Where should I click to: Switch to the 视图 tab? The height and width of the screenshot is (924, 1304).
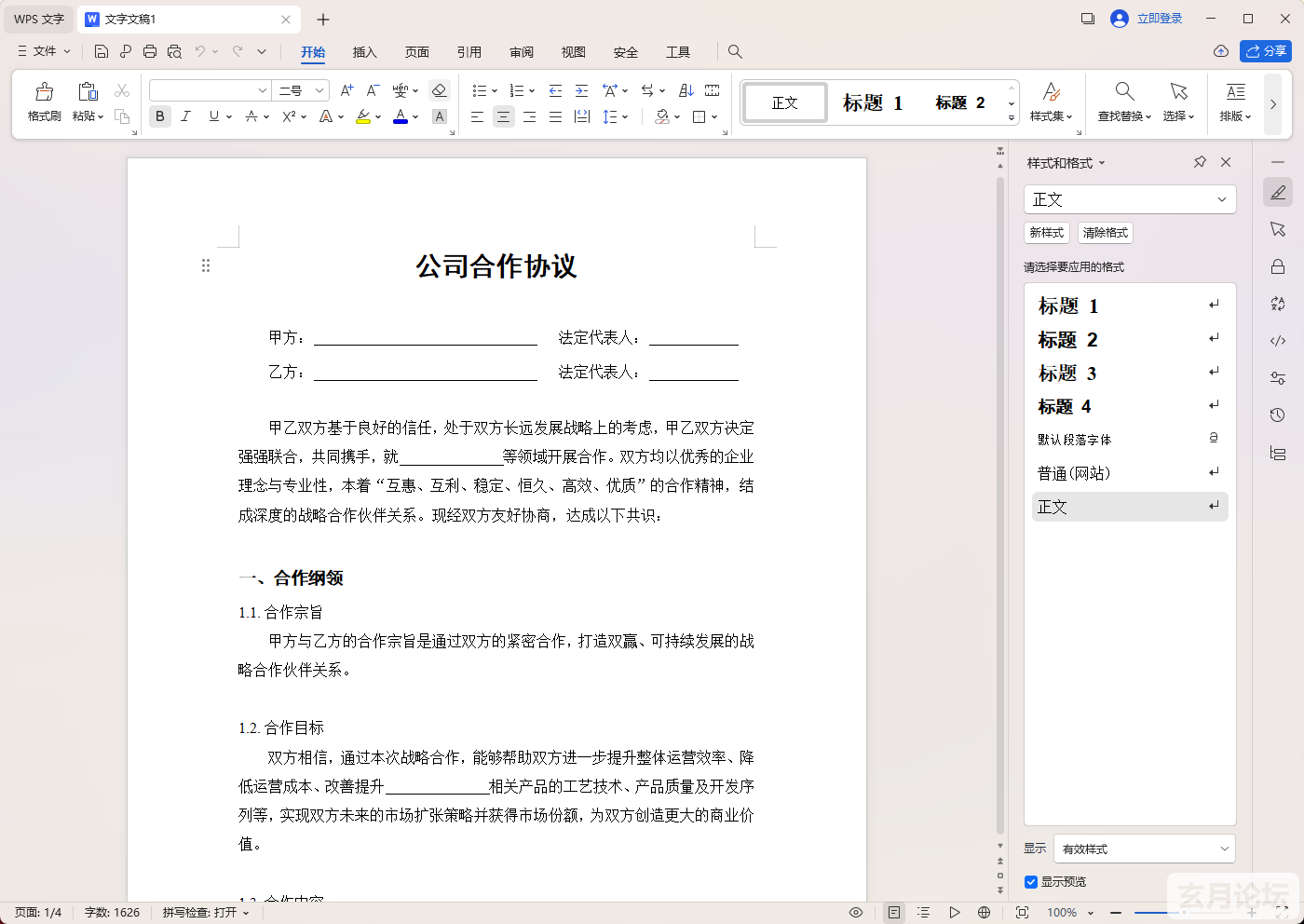click(x=574, y=52)
